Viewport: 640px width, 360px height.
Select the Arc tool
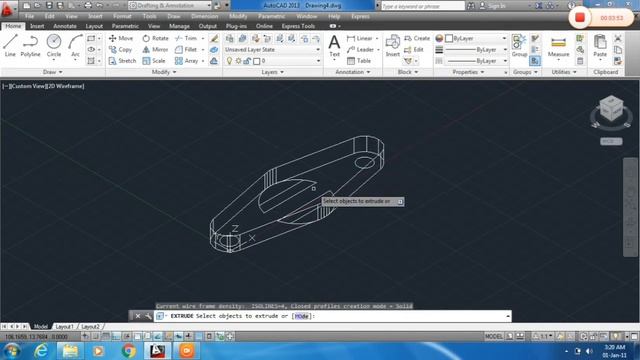click(x=75, y=45)
